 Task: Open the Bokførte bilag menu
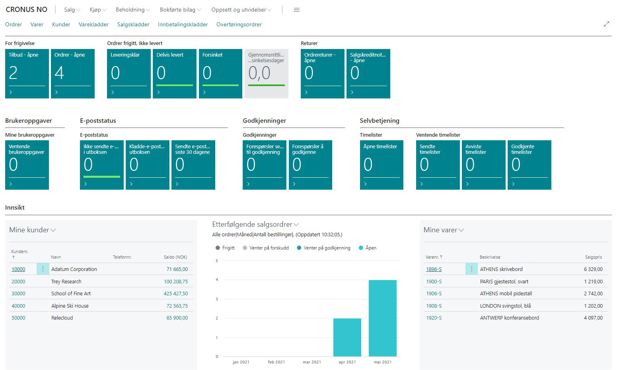point(180,10)
